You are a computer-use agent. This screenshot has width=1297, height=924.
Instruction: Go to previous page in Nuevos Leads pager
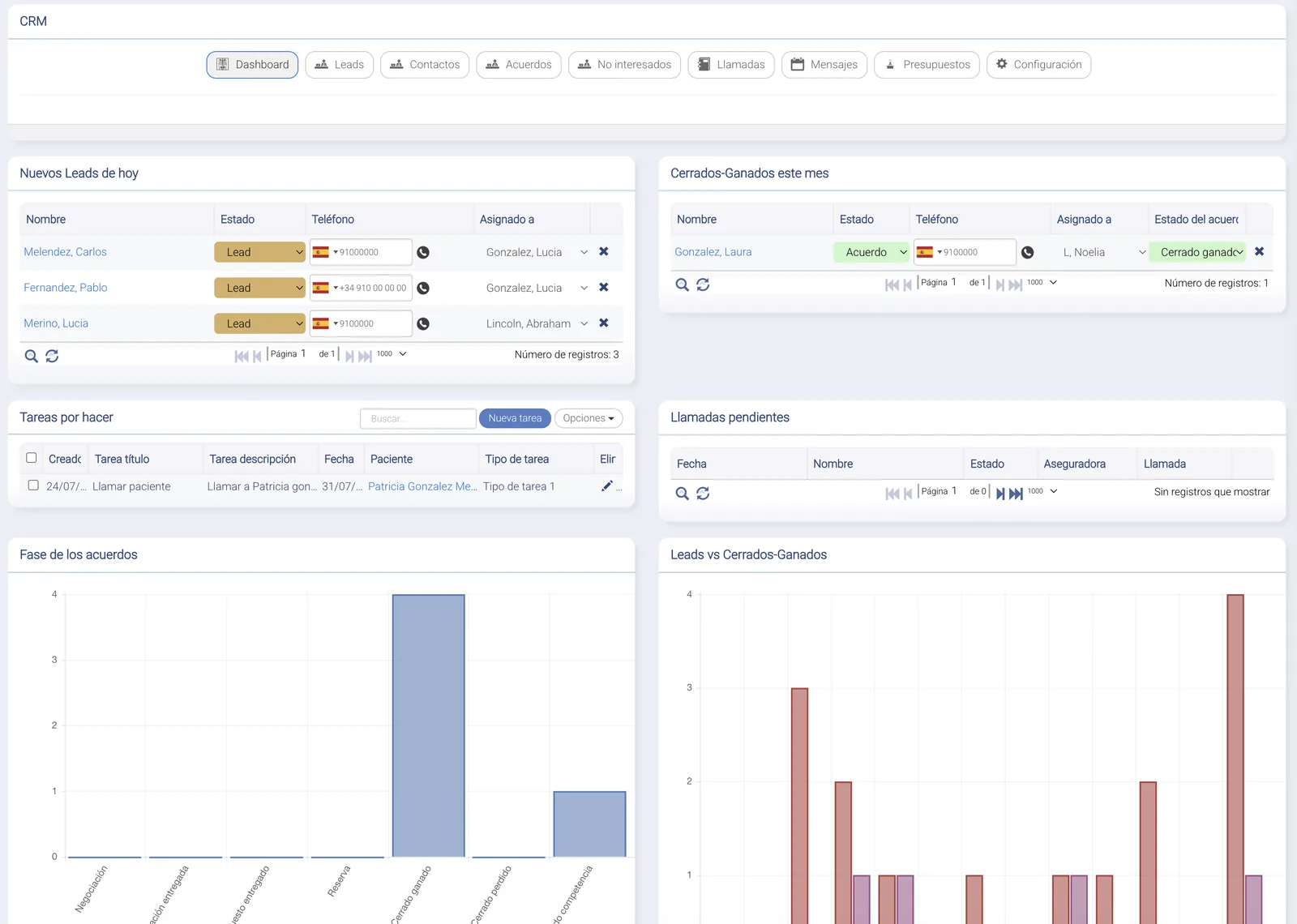tap(257, 356)
